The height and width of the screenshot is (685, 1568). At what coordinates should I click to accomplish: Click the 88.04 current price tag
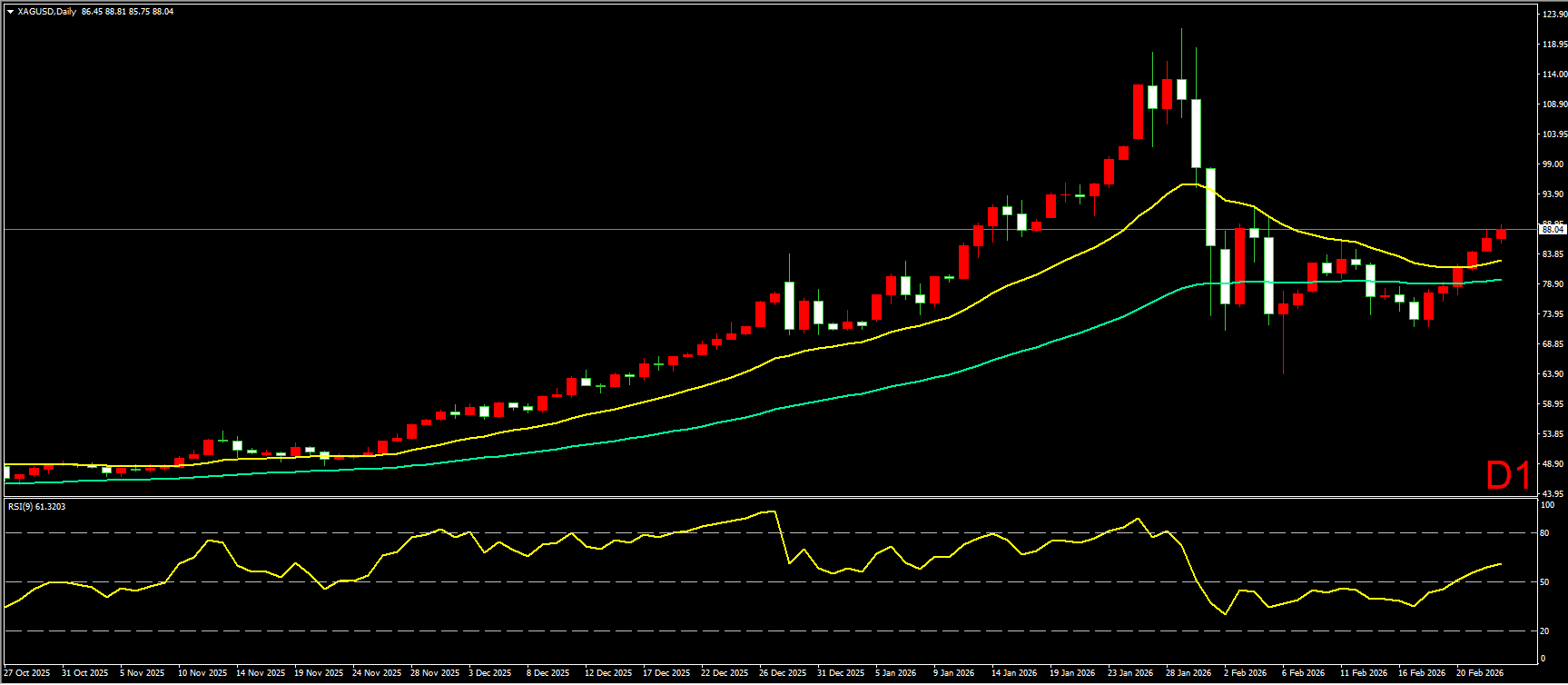pos(1553,230)
